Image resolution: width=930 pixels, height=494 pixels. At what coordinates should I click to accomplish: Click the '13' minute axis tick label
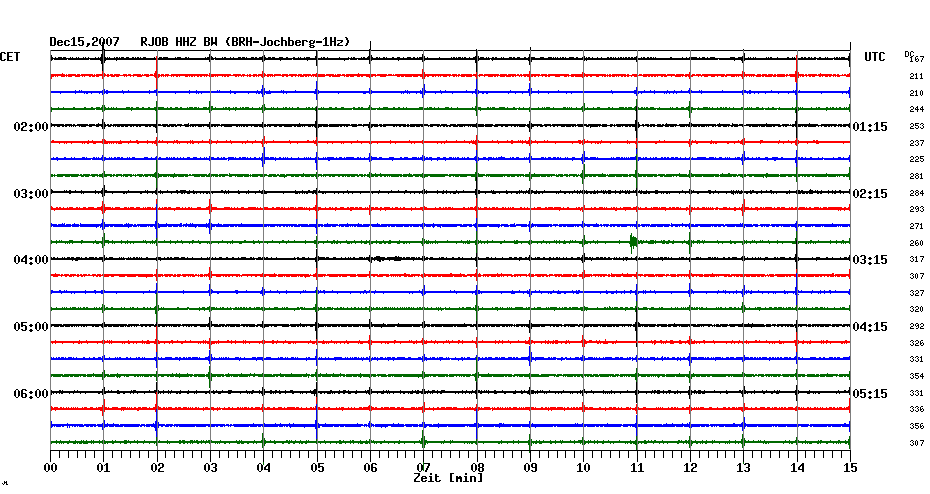coord(743,468)
